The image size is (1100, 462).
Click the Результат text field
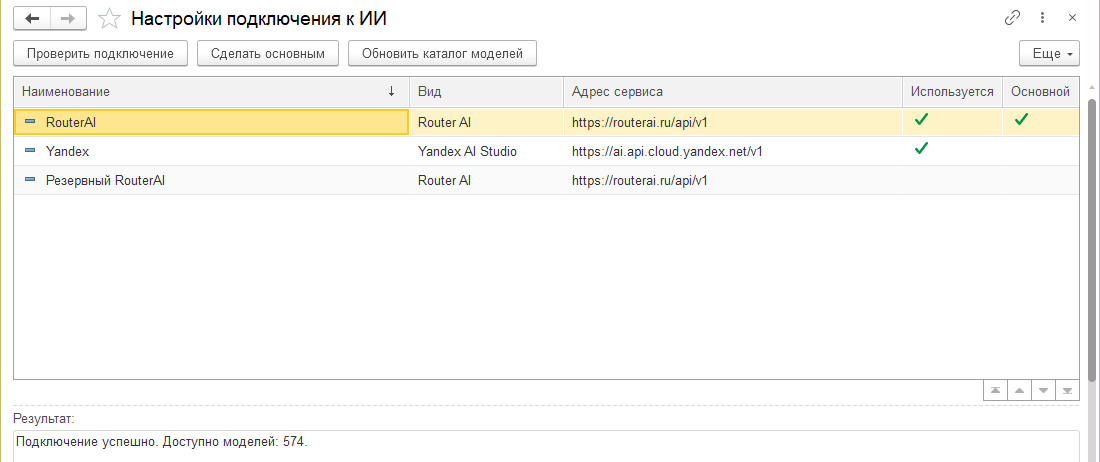(x=546, y=446)
